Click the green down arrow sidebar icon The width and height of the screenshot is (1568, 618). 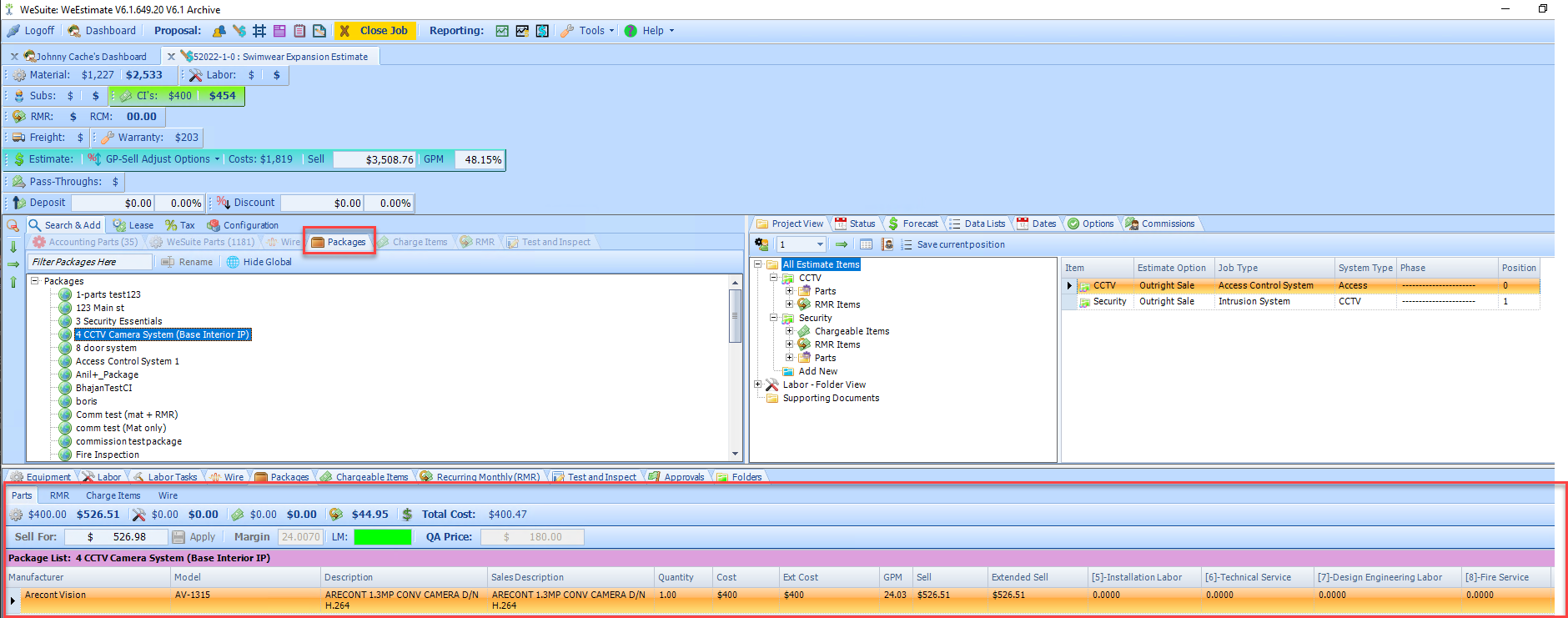pos(13,247)
